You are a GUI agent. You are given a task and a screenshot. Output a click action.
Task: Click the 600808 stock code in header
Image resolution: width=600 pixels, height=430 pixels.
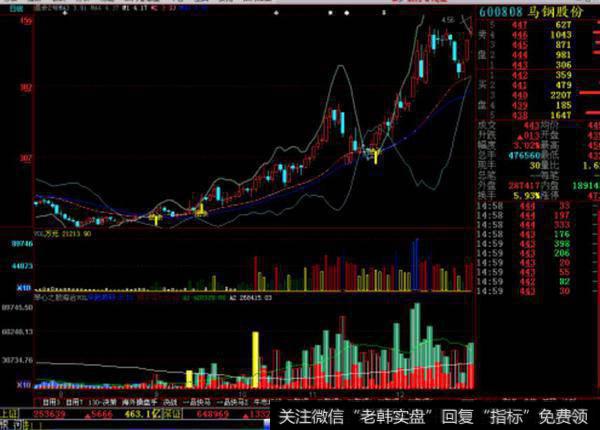(504, 10)
